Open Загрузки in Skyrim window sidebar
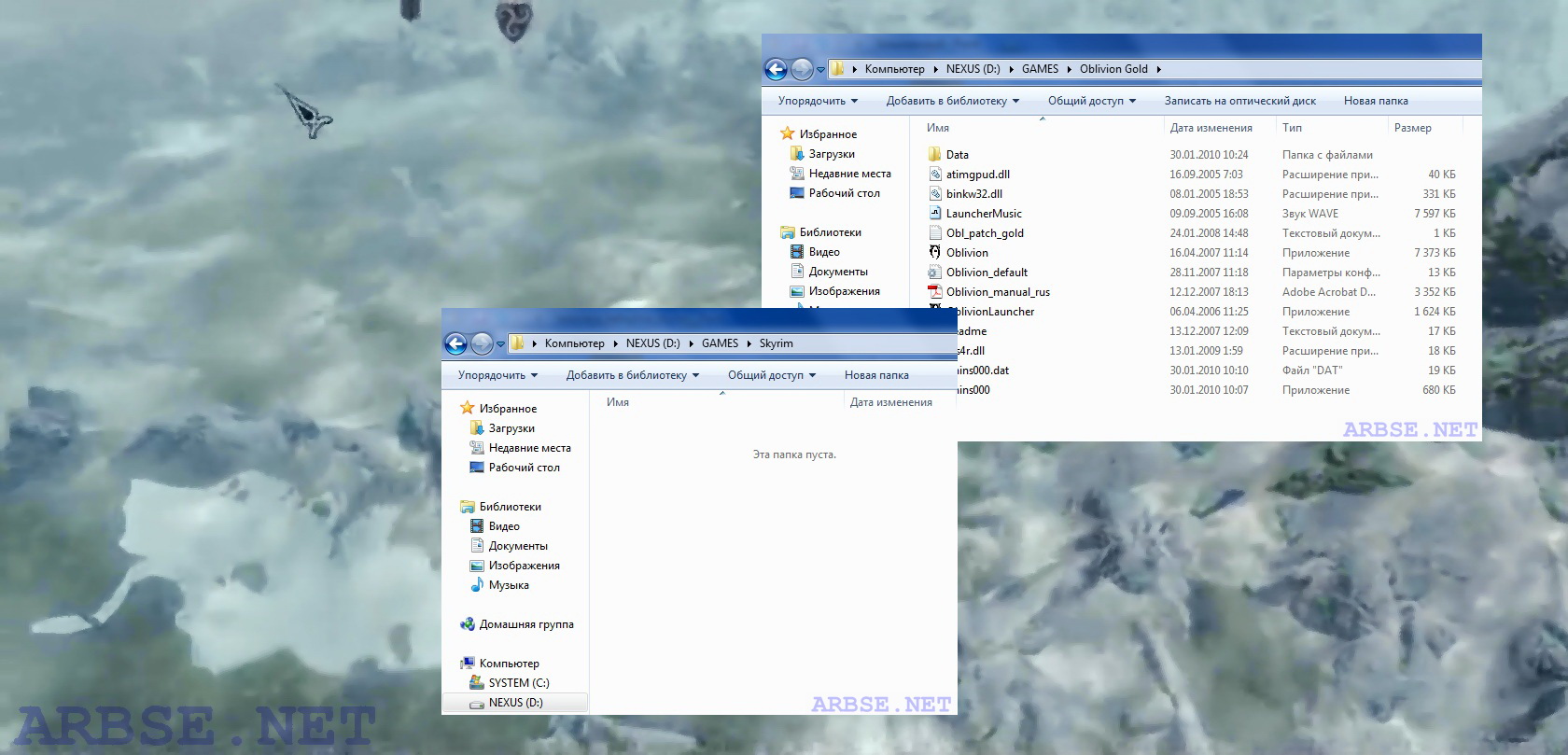The image size is (1568, 755). click(502, 428)
